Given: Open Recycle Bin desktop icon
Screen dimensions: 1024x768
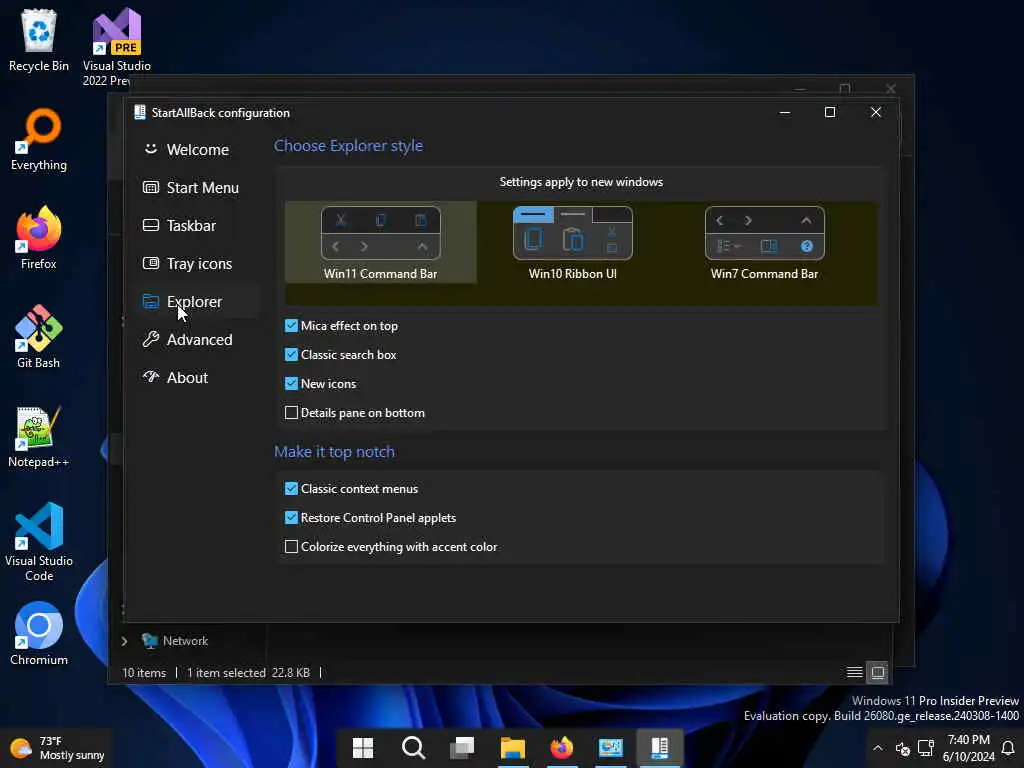Looking at the screenshot, I should pos(39,39).
